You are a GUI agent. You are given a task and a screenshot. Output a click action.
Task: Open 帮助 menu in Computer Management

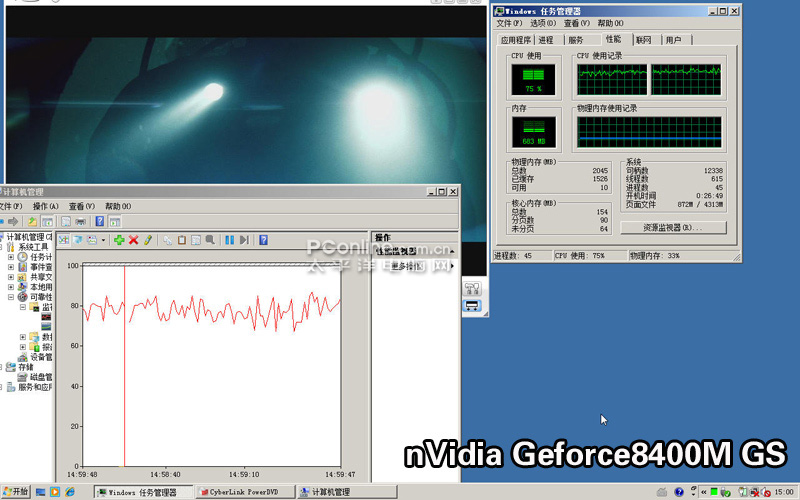[x=118, y=206]
